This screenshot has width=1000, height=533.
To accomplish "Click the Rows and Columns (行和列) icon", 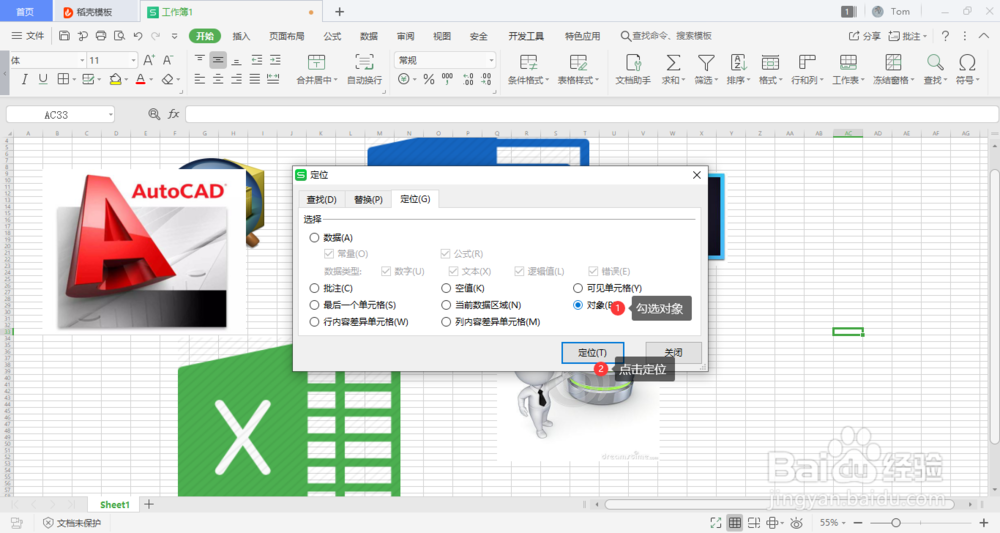I will (807, 62).
